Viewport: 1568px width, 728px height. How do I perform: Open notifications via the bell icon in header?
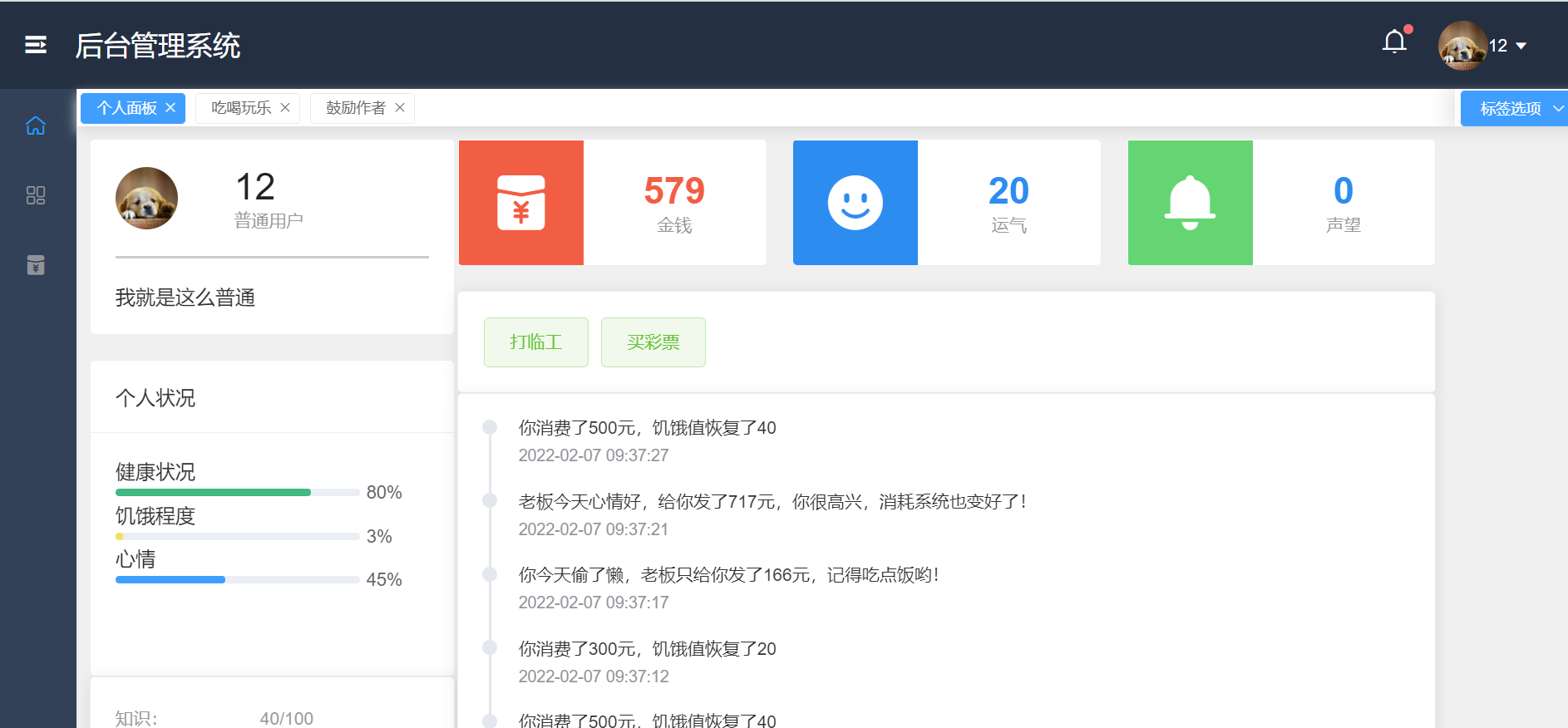1394,42
